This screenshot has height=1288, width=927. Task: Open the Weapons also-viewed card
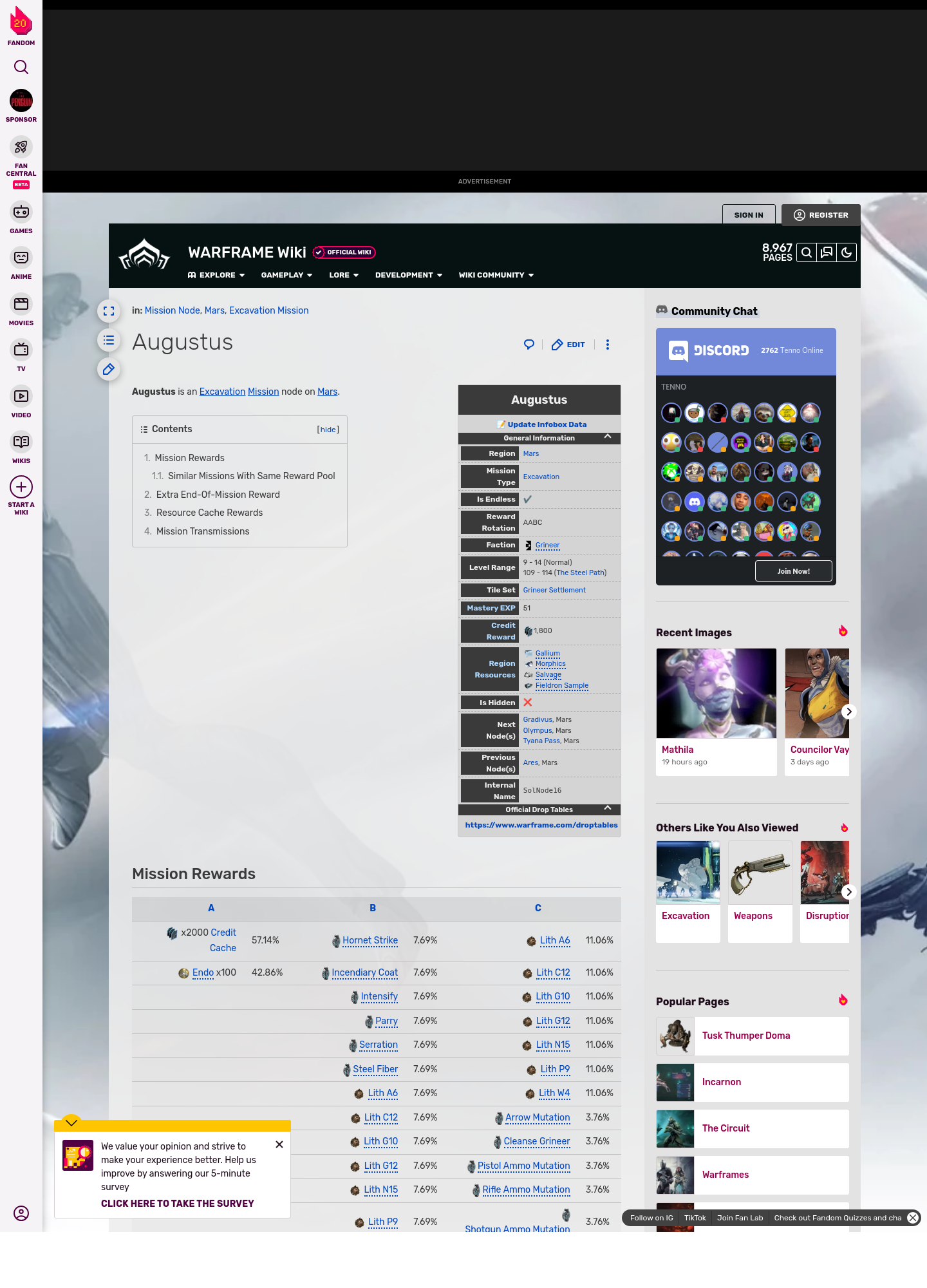760,892
